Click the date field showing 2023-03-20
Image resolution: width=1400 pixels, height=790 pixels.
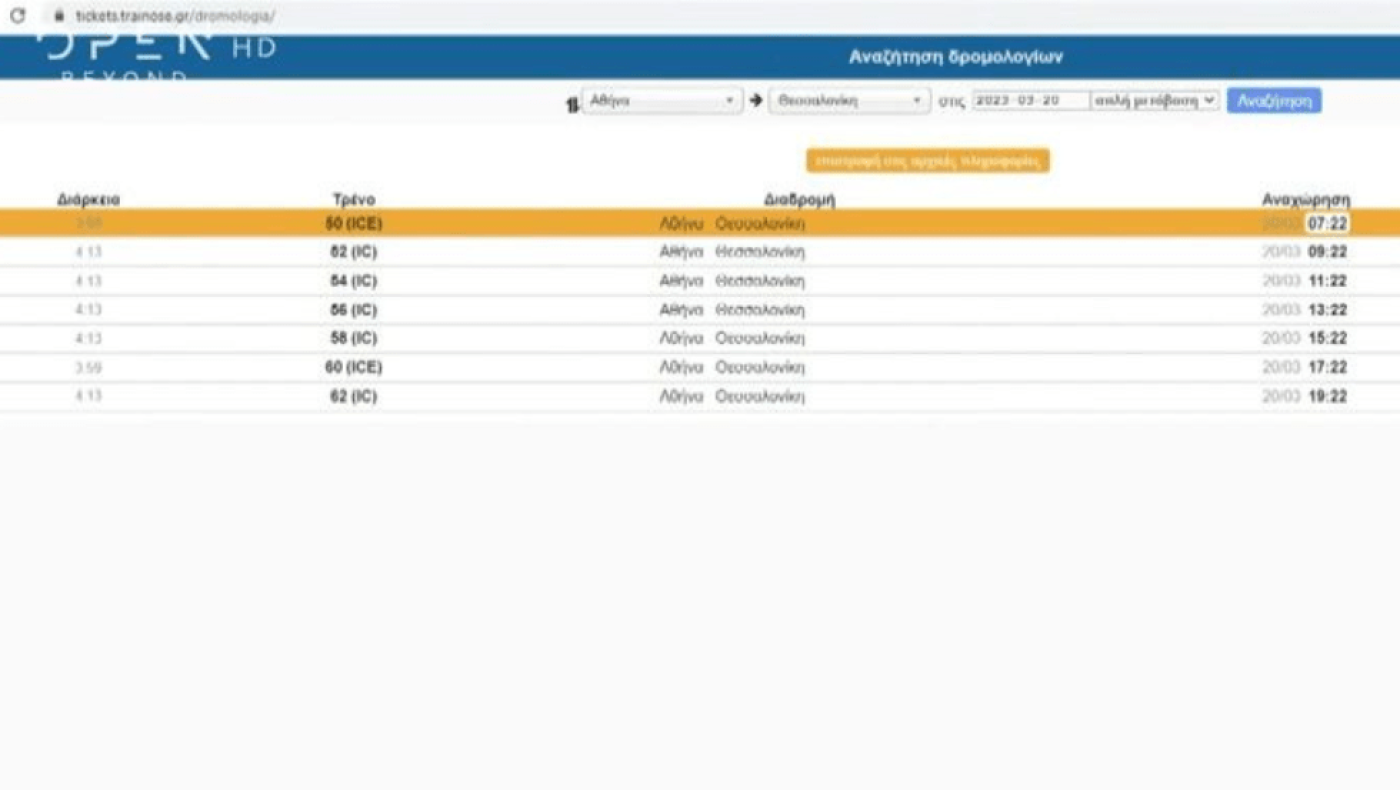pyautogui.click(x=1030, y=101)
